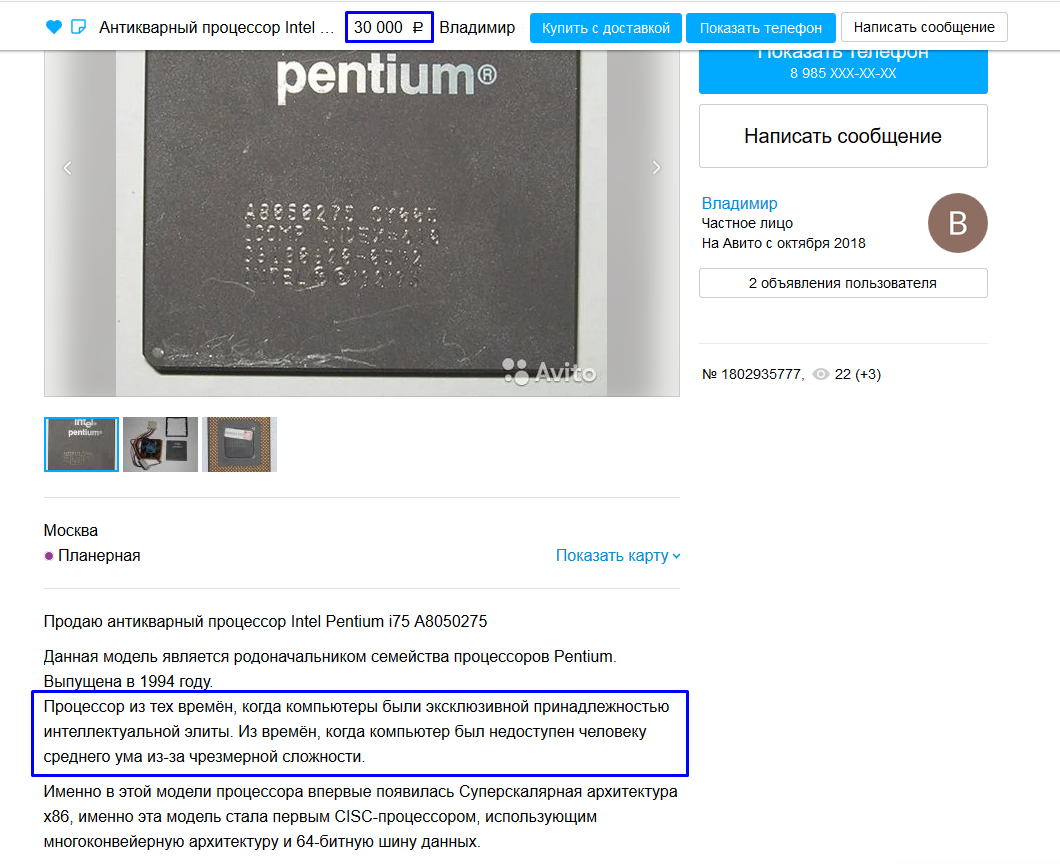Viewport: 1060px width, 864px height.
Task: Click the round avatar with letter B
Action: pyautogui.click(x=957, y=223)
